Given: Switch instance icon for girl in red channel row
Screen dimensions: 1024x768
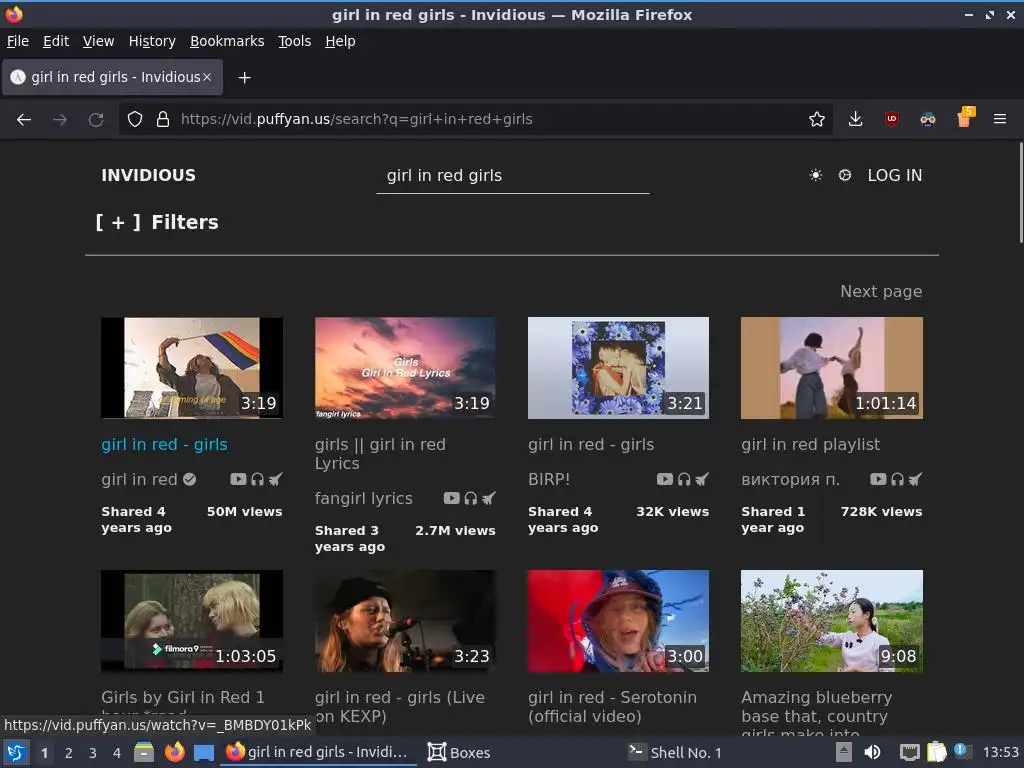Looking at the screenshot, I should pos(275,479).
